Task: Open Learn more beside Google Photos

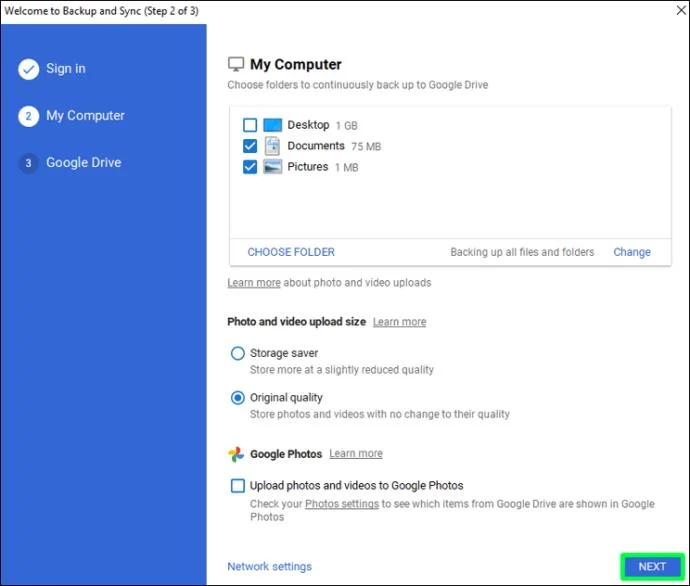Action: click(x=356, y=454)
